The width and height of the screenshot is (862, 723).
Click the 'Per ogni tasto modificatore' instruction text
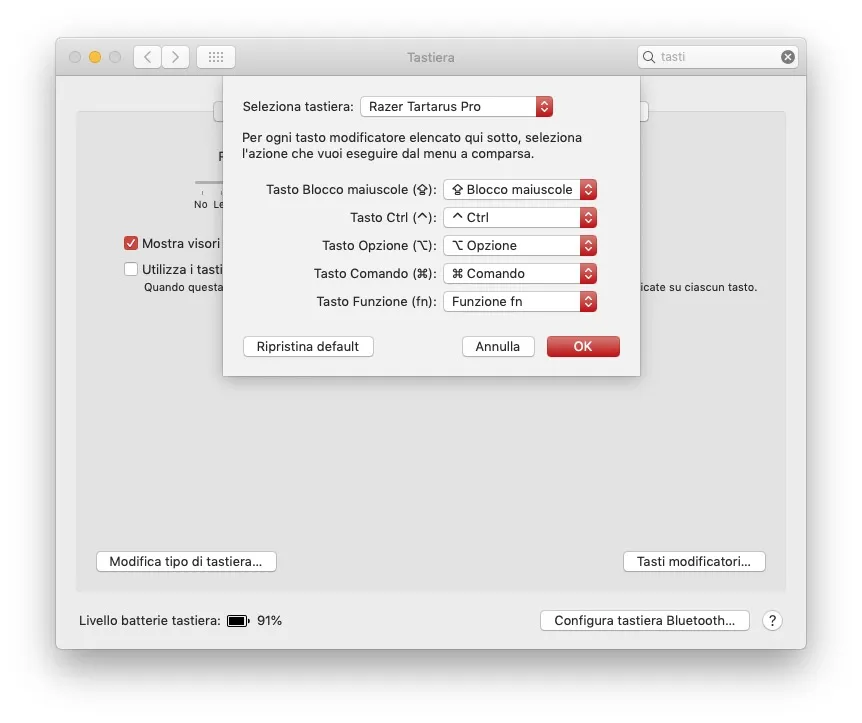click(x=412, y=145)
